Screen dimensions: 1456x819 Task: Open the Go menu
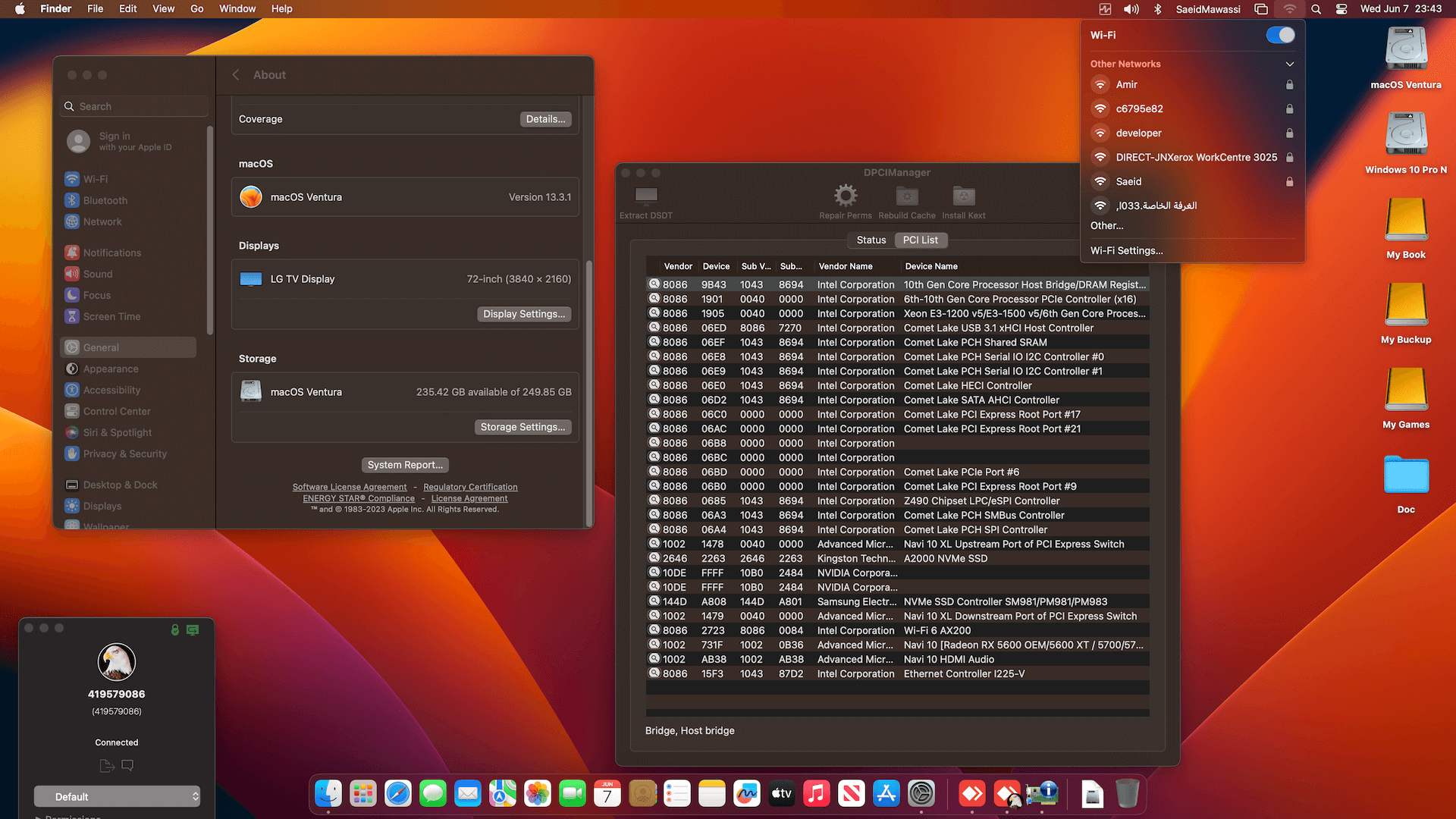197,9
